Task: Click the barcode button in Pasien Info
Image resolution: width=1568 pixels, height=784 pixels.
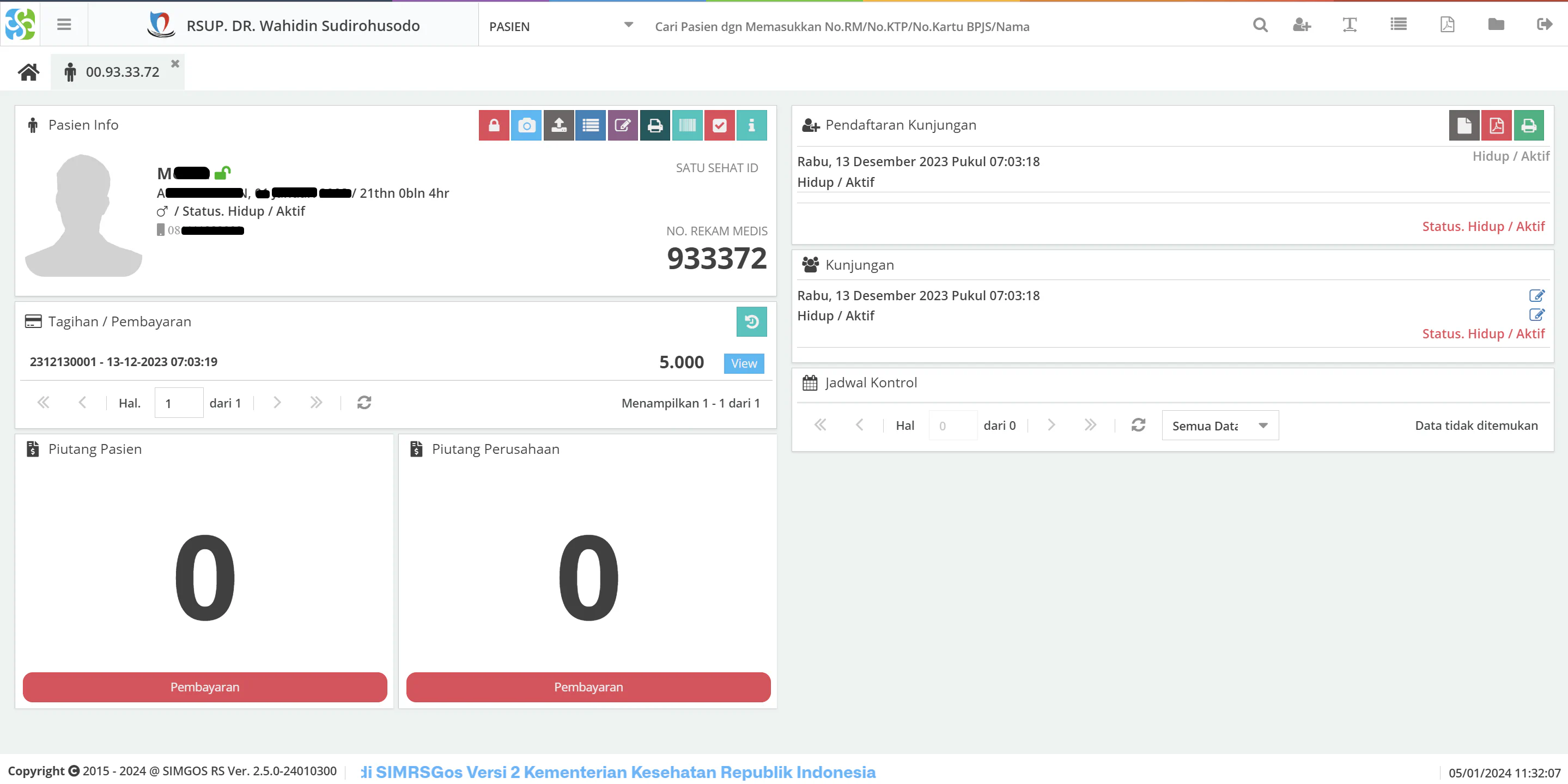Action: [687, 125]
